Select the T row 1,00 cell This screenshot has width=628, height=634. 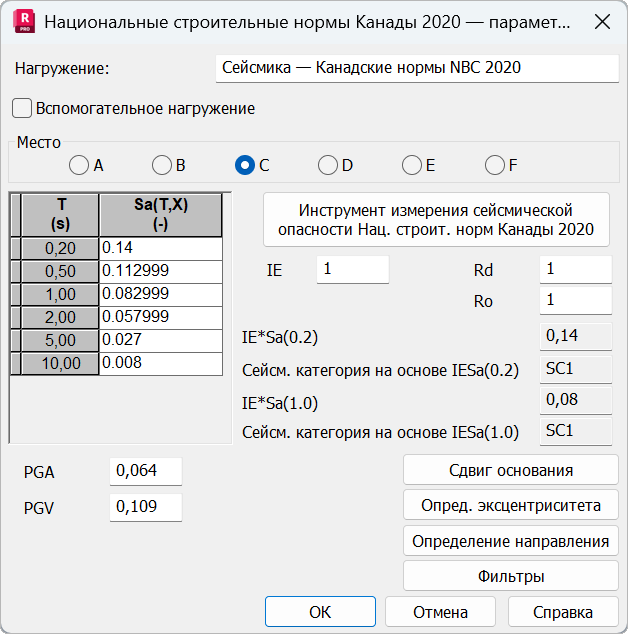60,294
